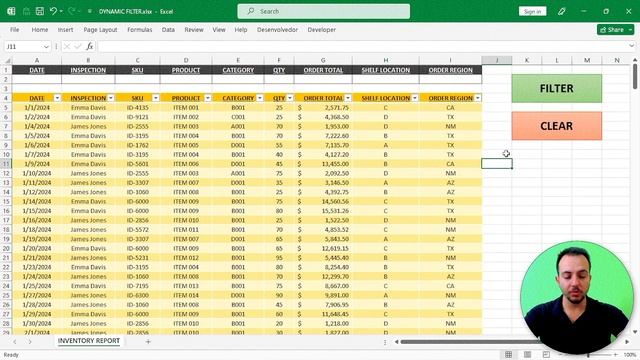This screenshot has width=640, height=360.
Task: Click the Redo arrow icon
Action: click(x=71, y=11)
